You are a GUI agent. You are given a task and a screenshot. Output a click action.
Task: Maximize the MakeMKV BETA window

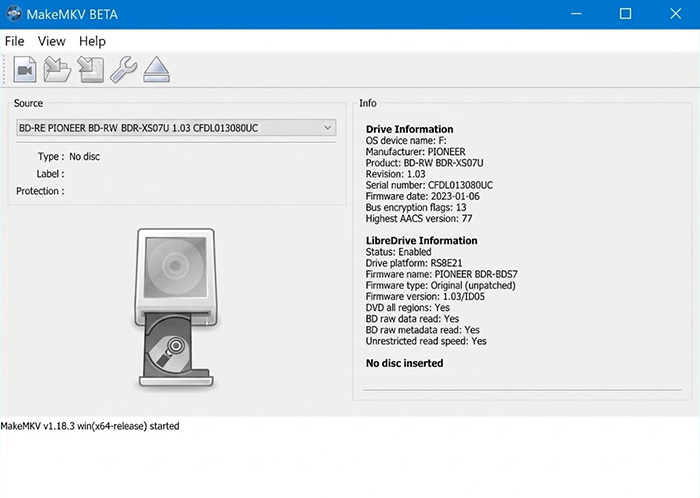pyautogui.click(x=625, y=14)
